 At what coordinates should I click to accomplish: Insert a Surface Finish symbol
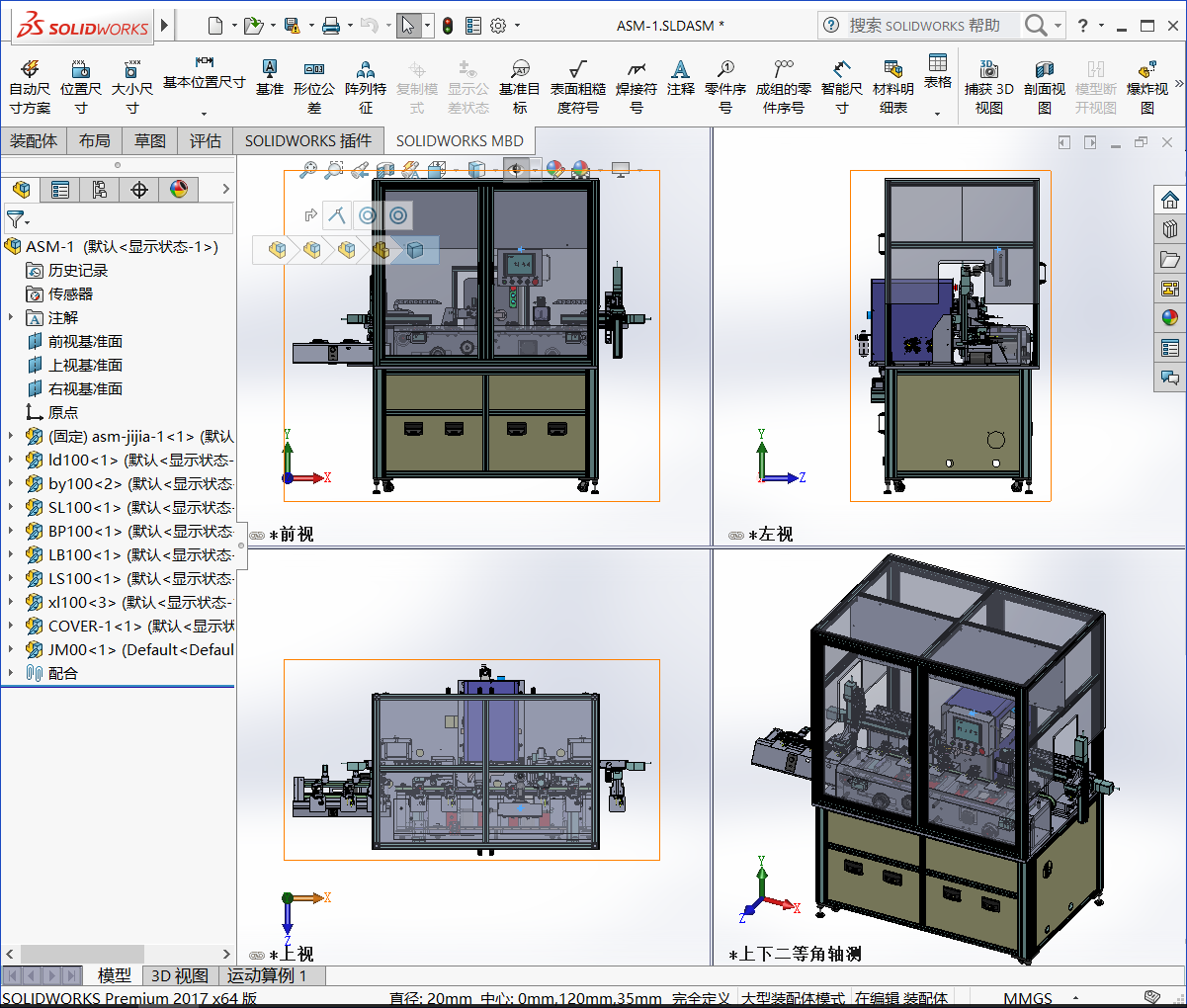pos(578,86)
